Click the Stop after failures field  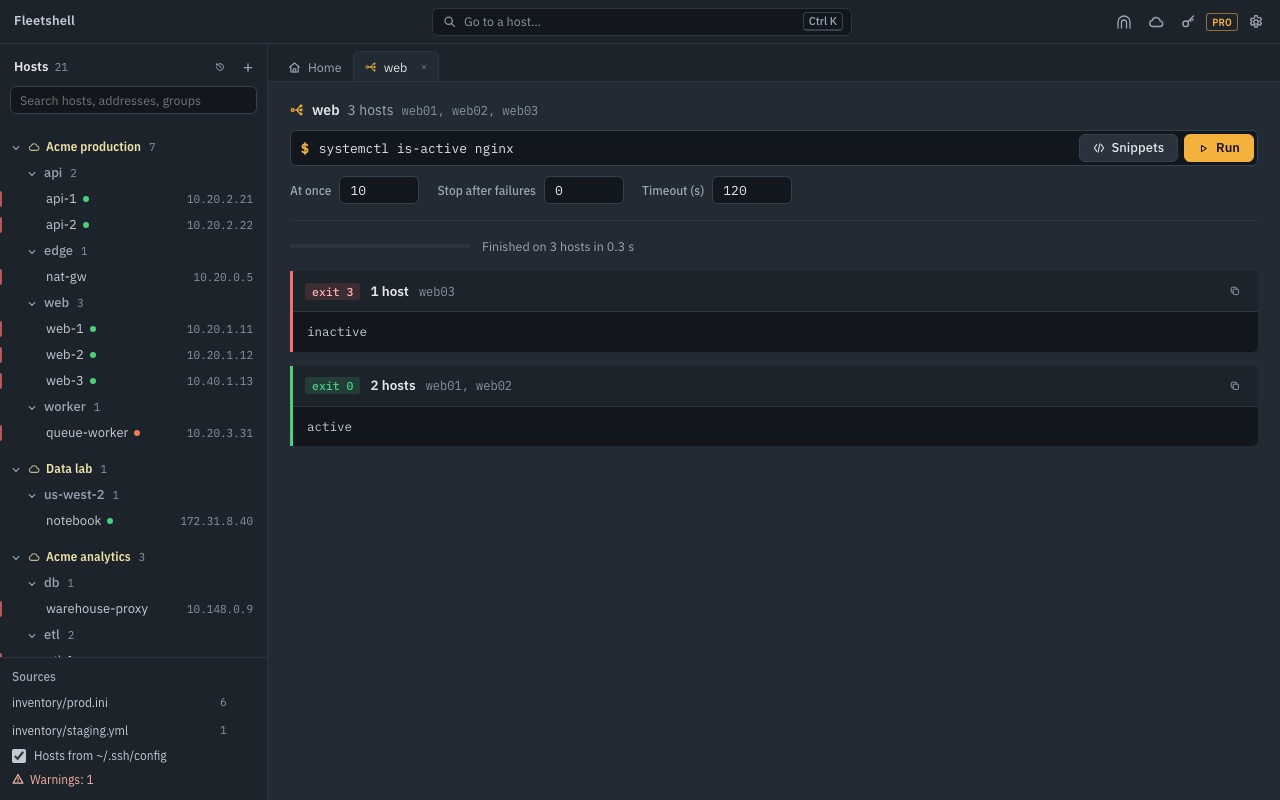[584, 190]
